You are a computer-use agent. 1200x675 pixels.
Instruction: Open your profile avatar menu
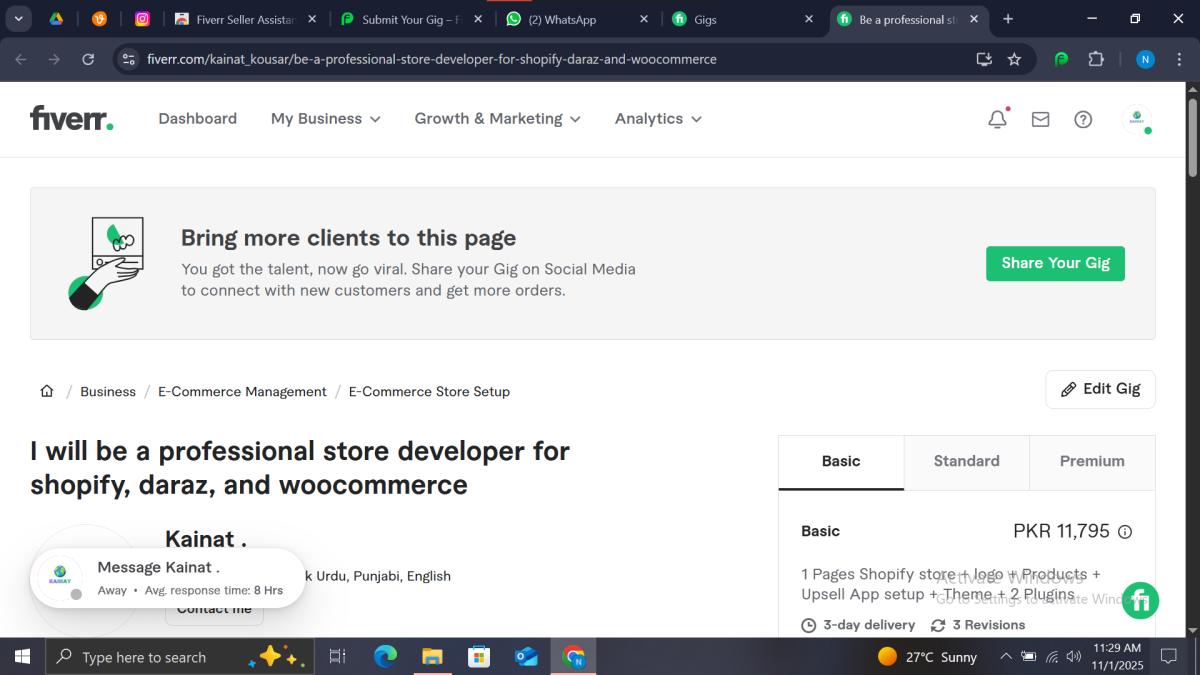(1137, 119)
